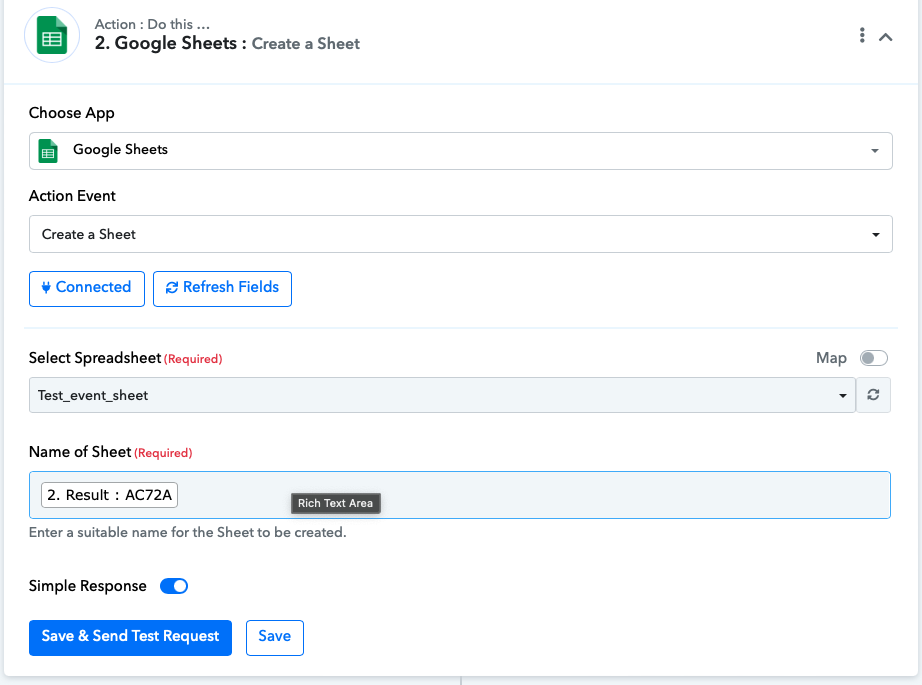922x685 pixels.
Task: Click the helper text about suitable sheet name
Action: (188, 532)
